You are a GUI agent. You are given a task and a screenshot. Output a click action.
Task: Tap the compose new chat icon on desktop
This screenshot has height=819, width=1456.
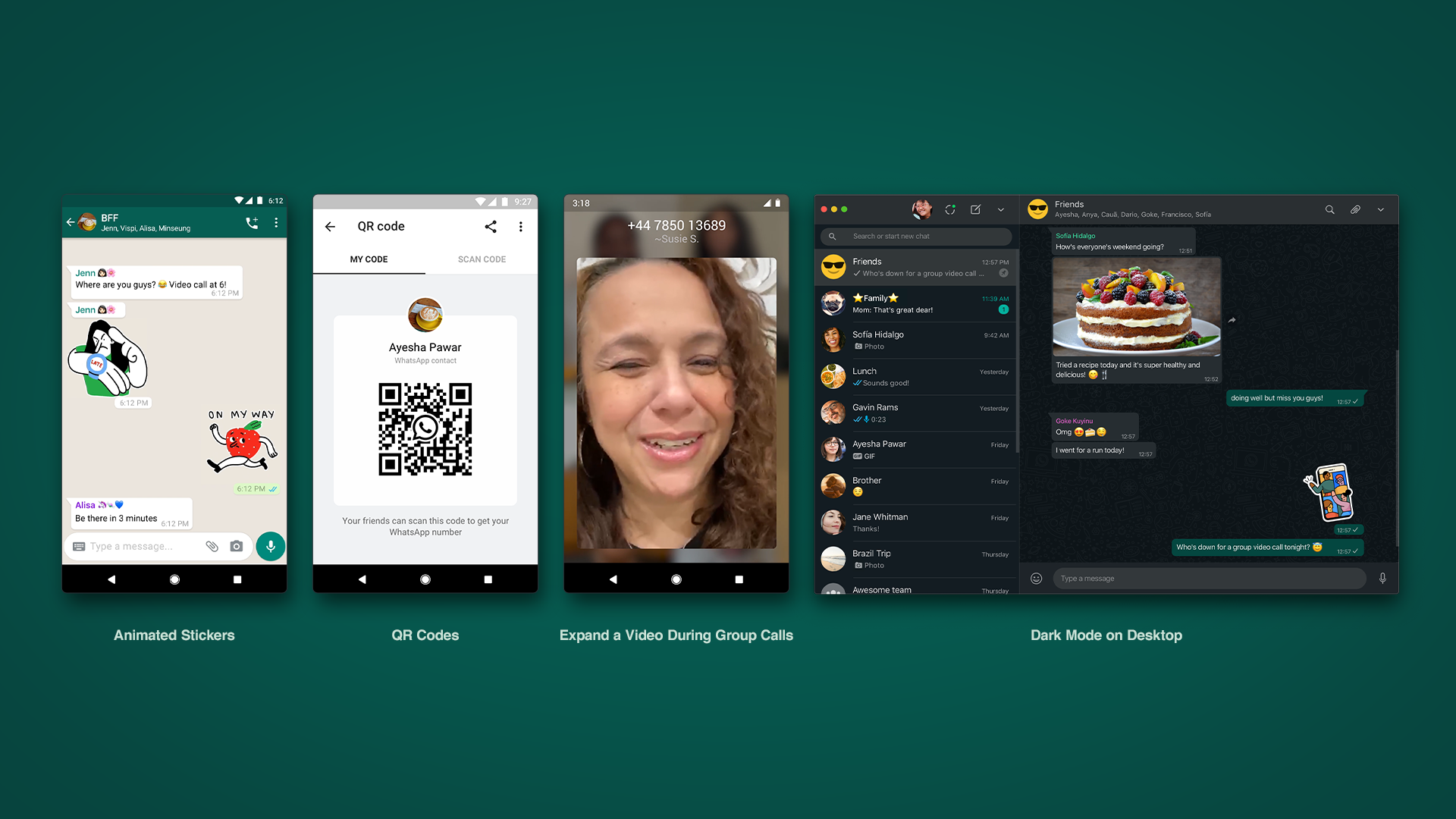click(975, 209)
